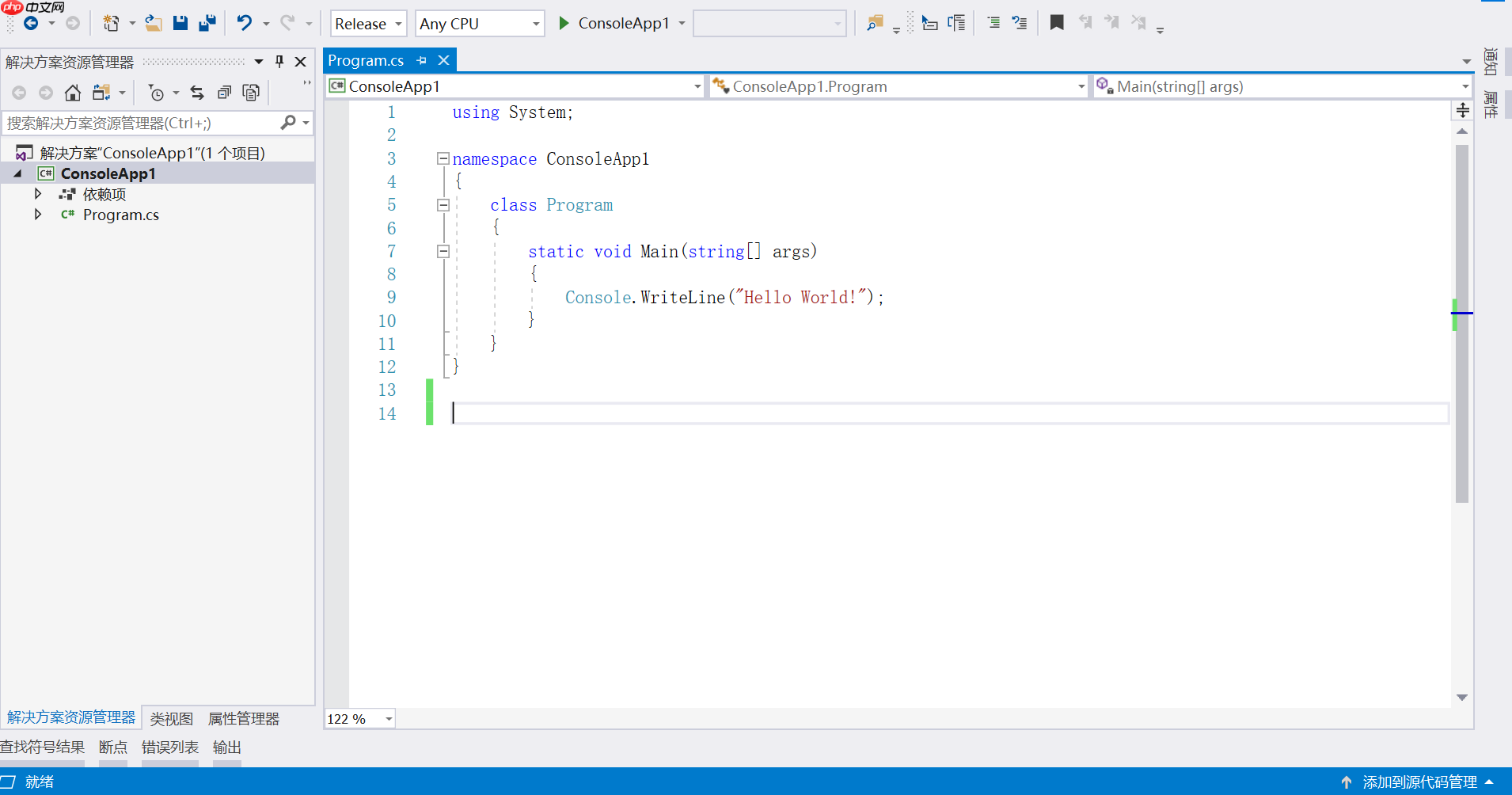Open the 错误列表 tab

point(170,747)
